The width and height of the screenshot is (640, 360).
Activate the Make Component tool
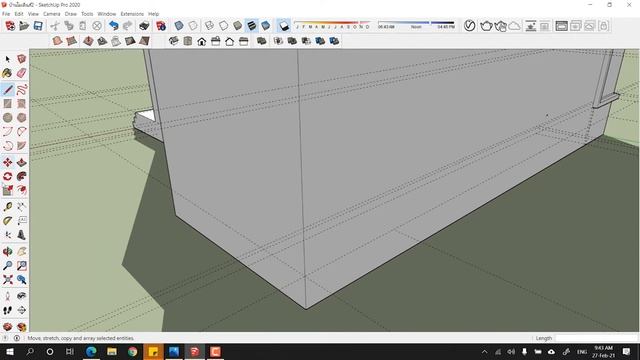pyautogui.click(x=22, y=59)
